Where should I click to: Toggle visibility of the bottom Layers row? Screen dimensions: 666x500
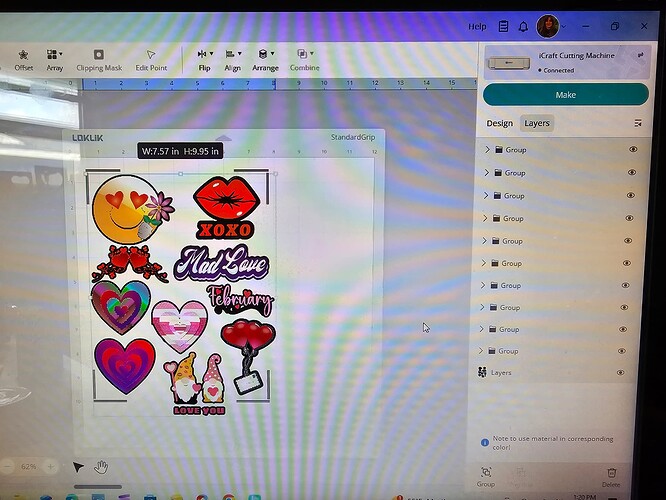click(621, 373)
